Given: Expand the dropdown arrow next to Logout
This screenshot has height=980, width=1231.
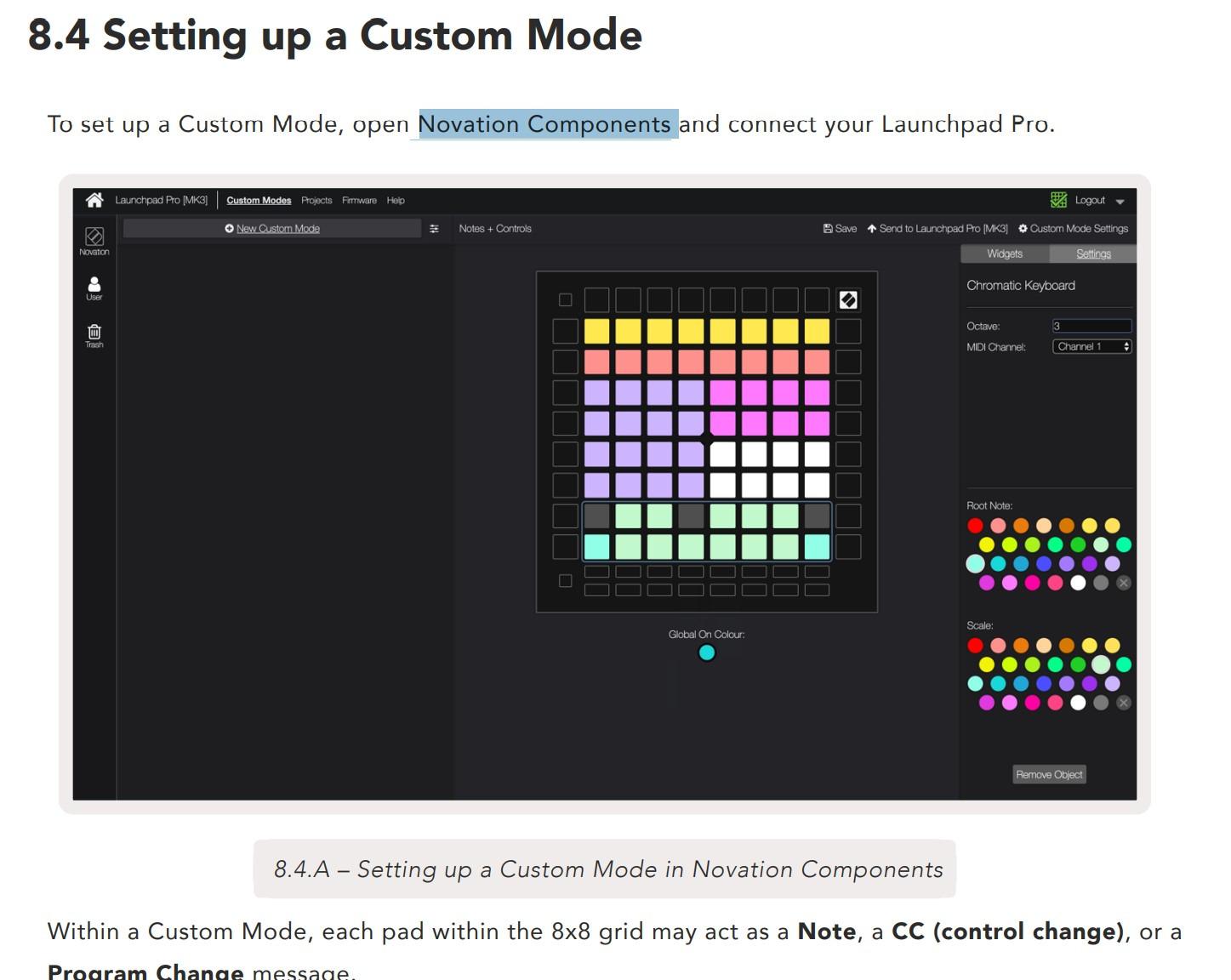Looking at the screenshot, I should [x=1120, y=202].
